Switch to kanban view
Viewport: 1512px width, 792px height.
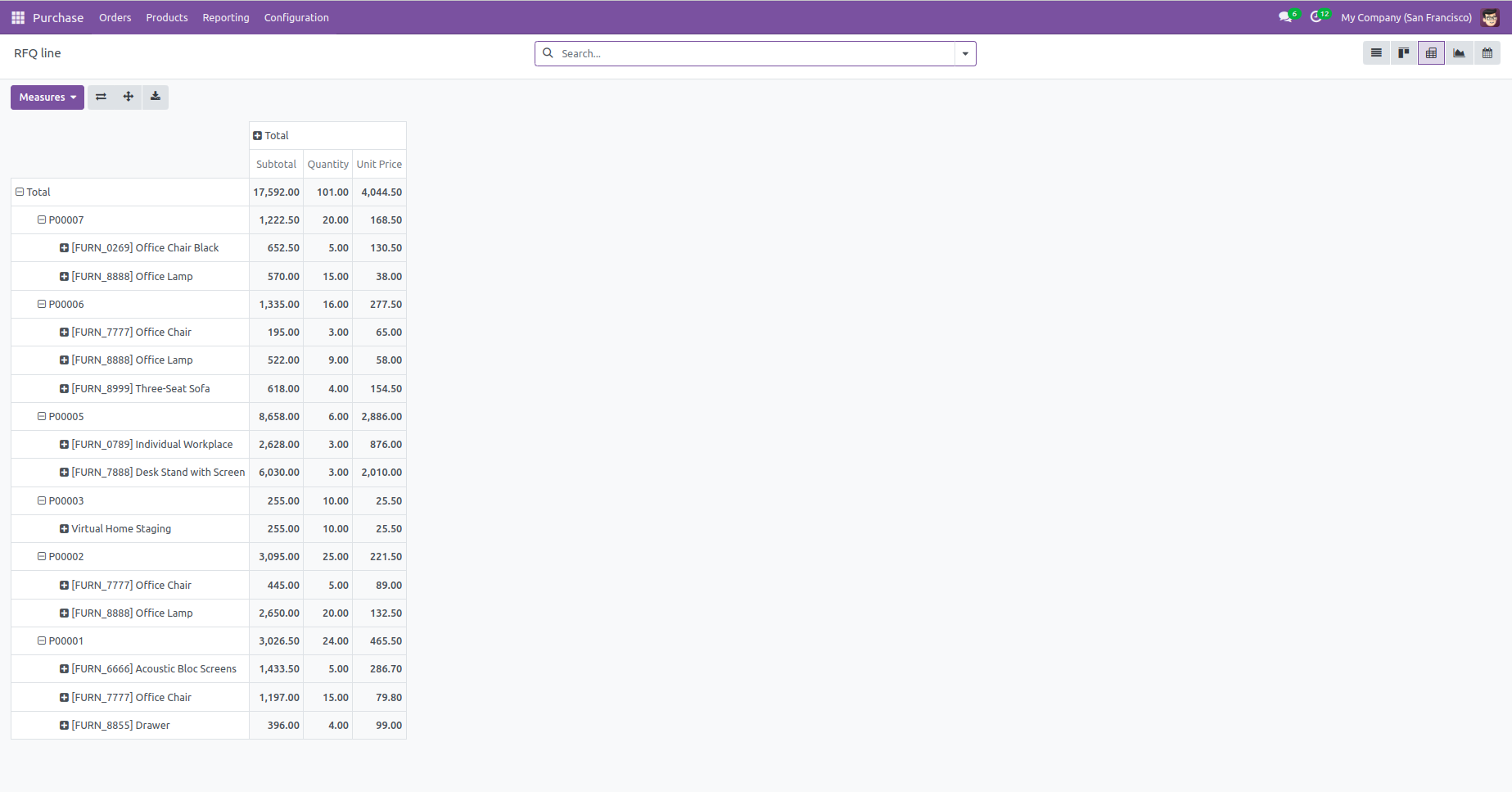click(1404, 53)
